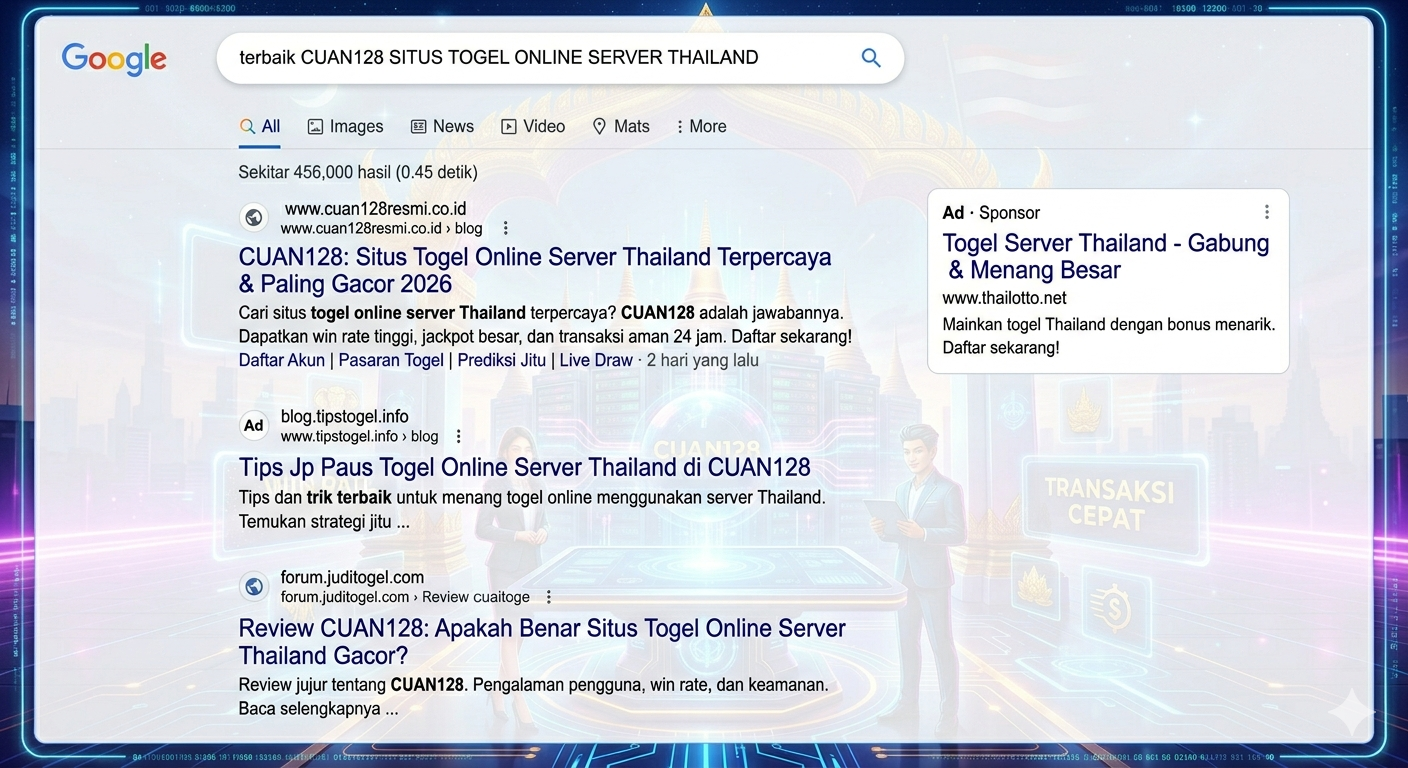Viewport: 1408px width, 768px height.
Task: Click the globe favicon next to www.cuan128resmi.co.id
Action: (x=254, y=217)
